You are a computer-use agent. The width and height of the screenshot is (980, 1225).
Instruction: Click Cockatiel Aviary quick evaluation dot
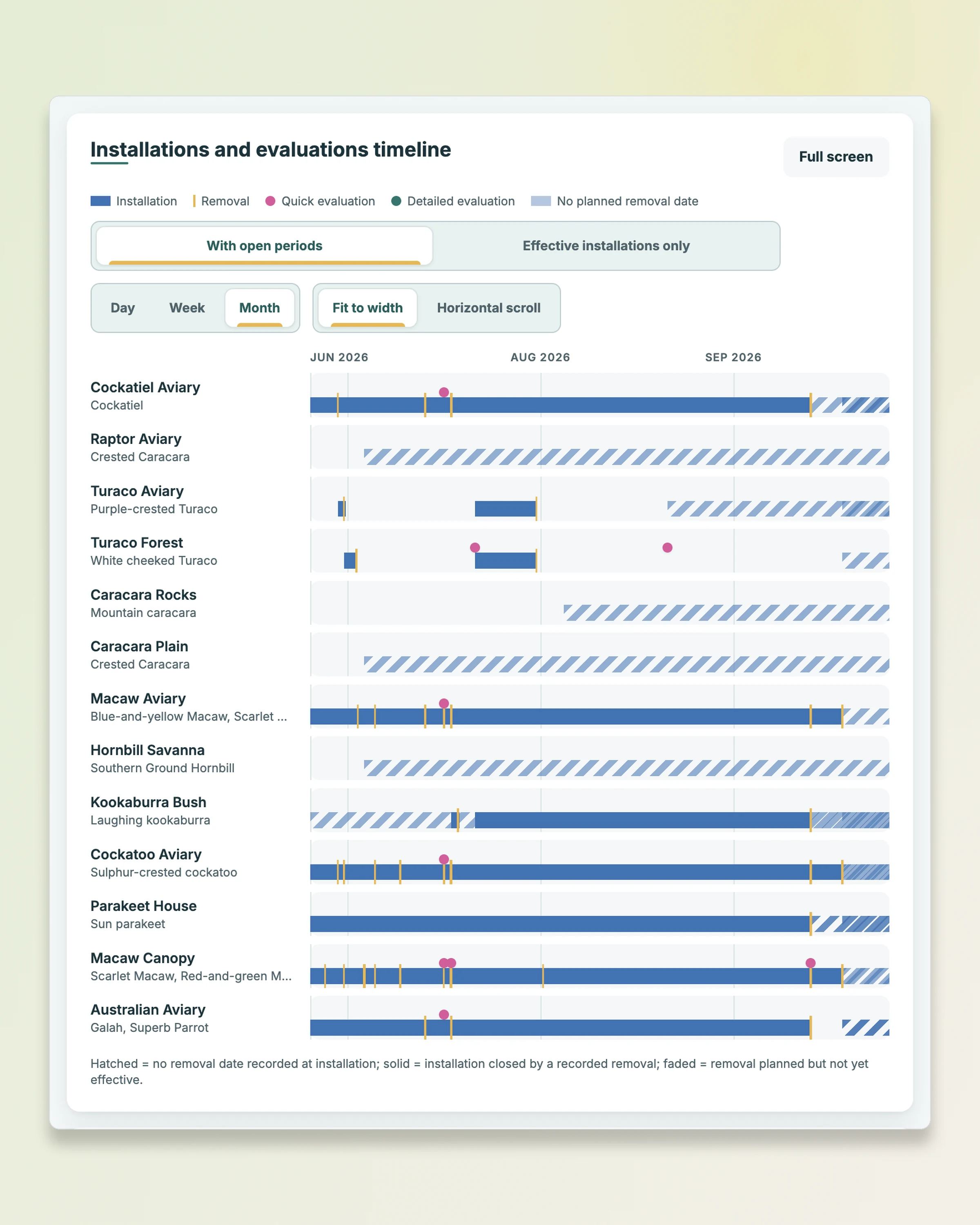point(444,392)
